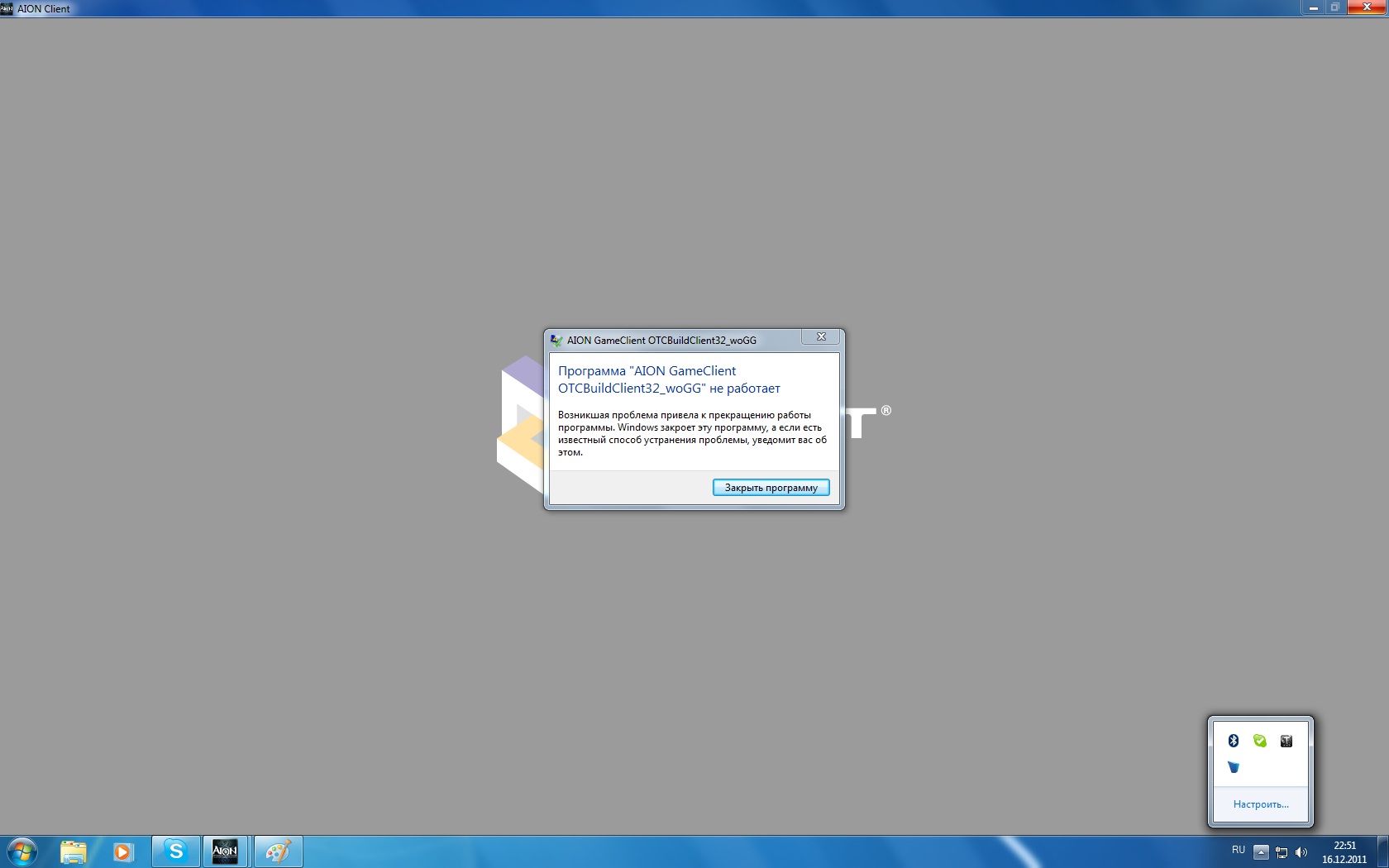Click the Show desktop strip
The height and width of the screenshot is (868, 1389).
1382,851
